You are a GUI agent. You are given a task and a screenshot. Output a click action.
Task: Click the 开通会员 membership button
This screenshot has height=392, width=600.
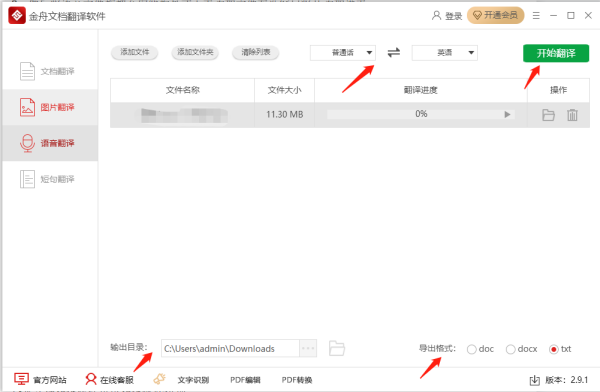coord(495,15)
